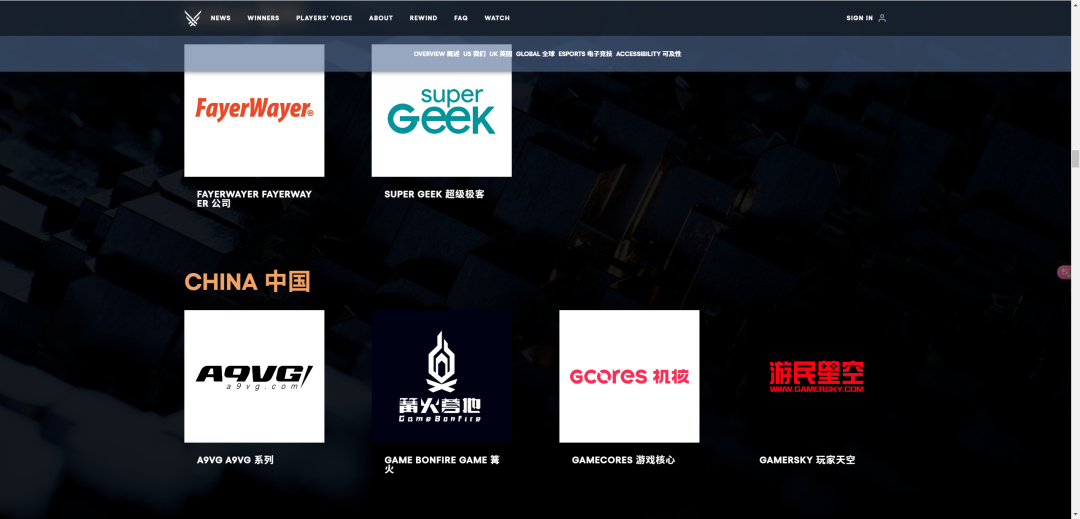Open the FAQ page
The width and height of the screenshot is (1080, 519).
coord(461,18)
